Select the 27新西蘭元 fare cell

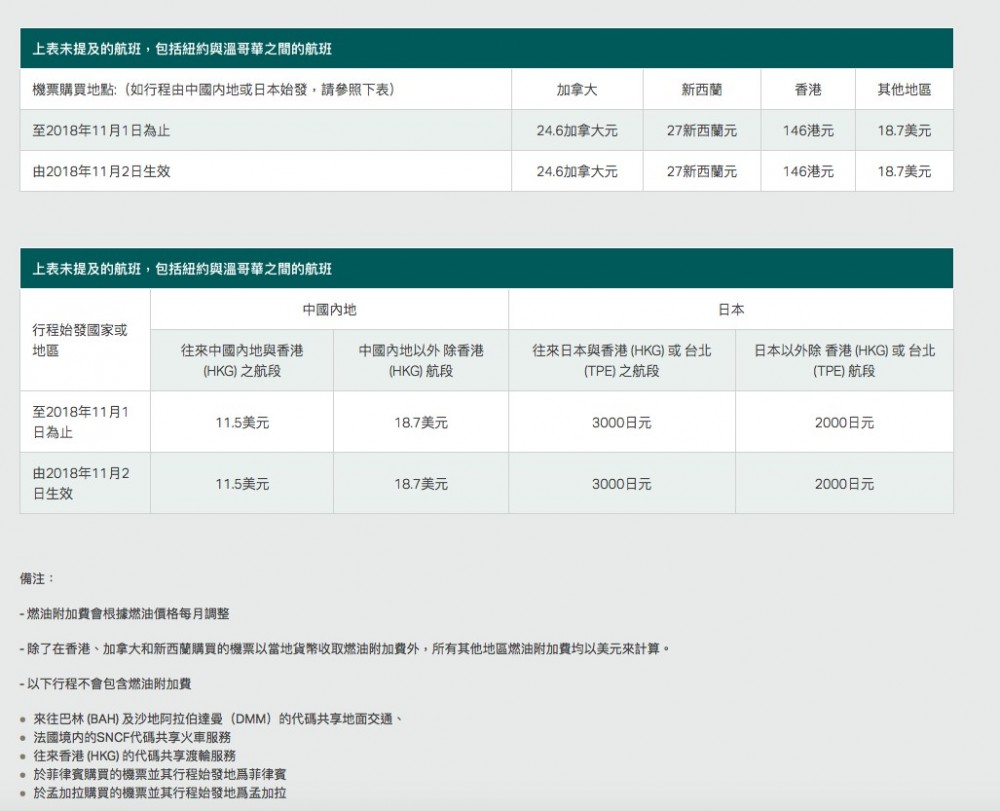[703, 130]
